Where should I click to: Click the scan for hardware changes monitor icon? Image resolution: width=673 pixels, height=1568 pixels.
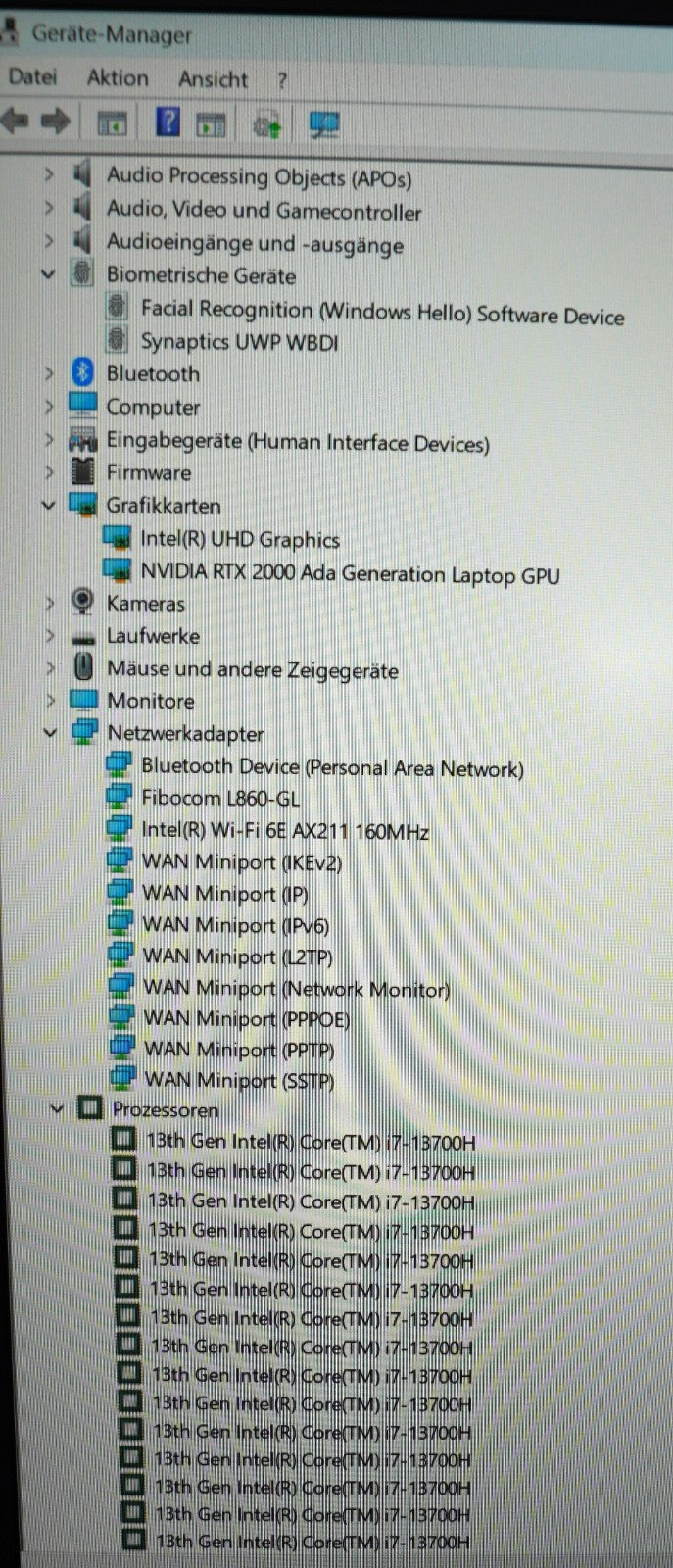coord(323,123)
